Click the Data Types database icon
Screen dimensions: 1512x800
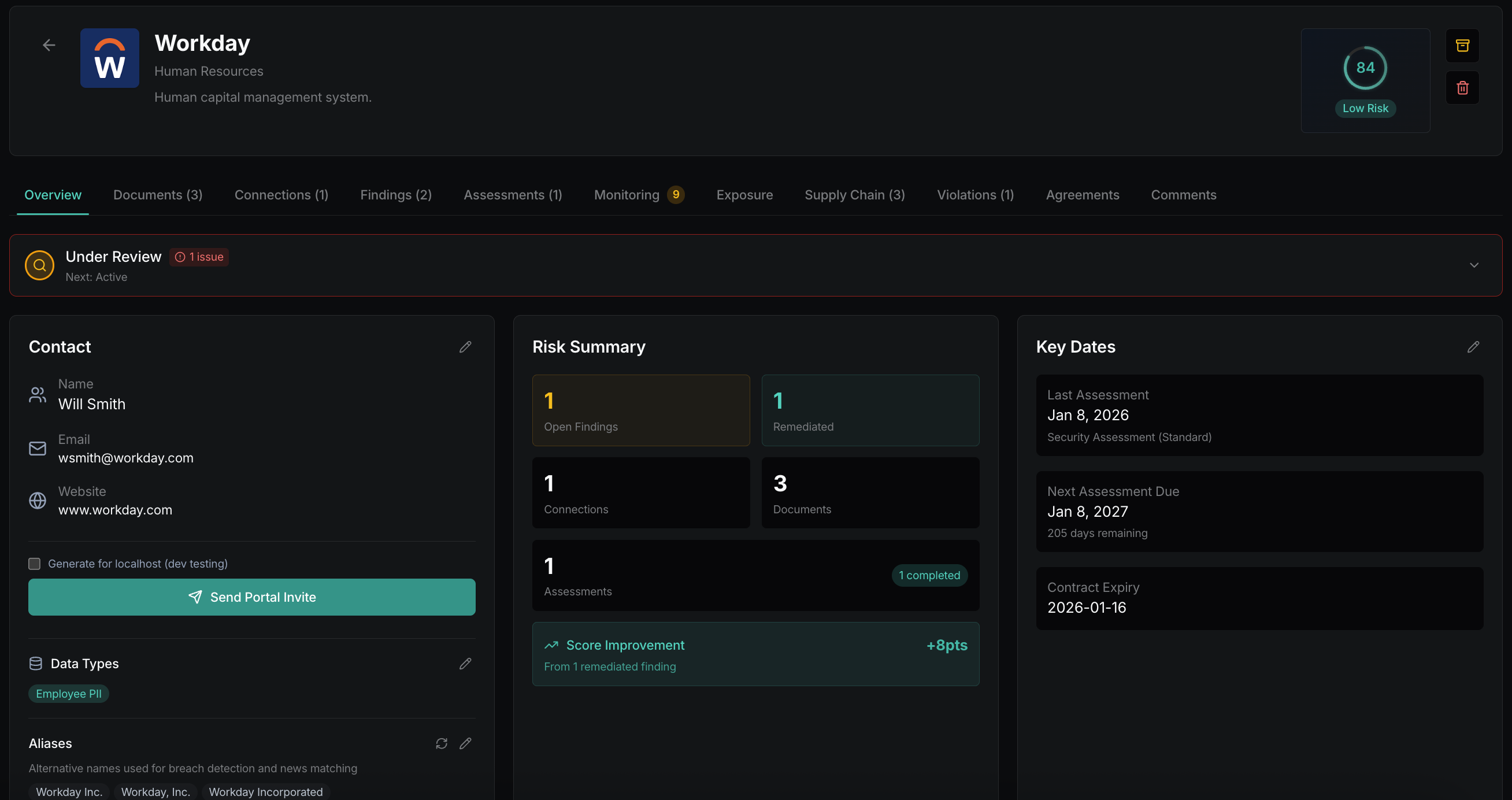[36, 663]
